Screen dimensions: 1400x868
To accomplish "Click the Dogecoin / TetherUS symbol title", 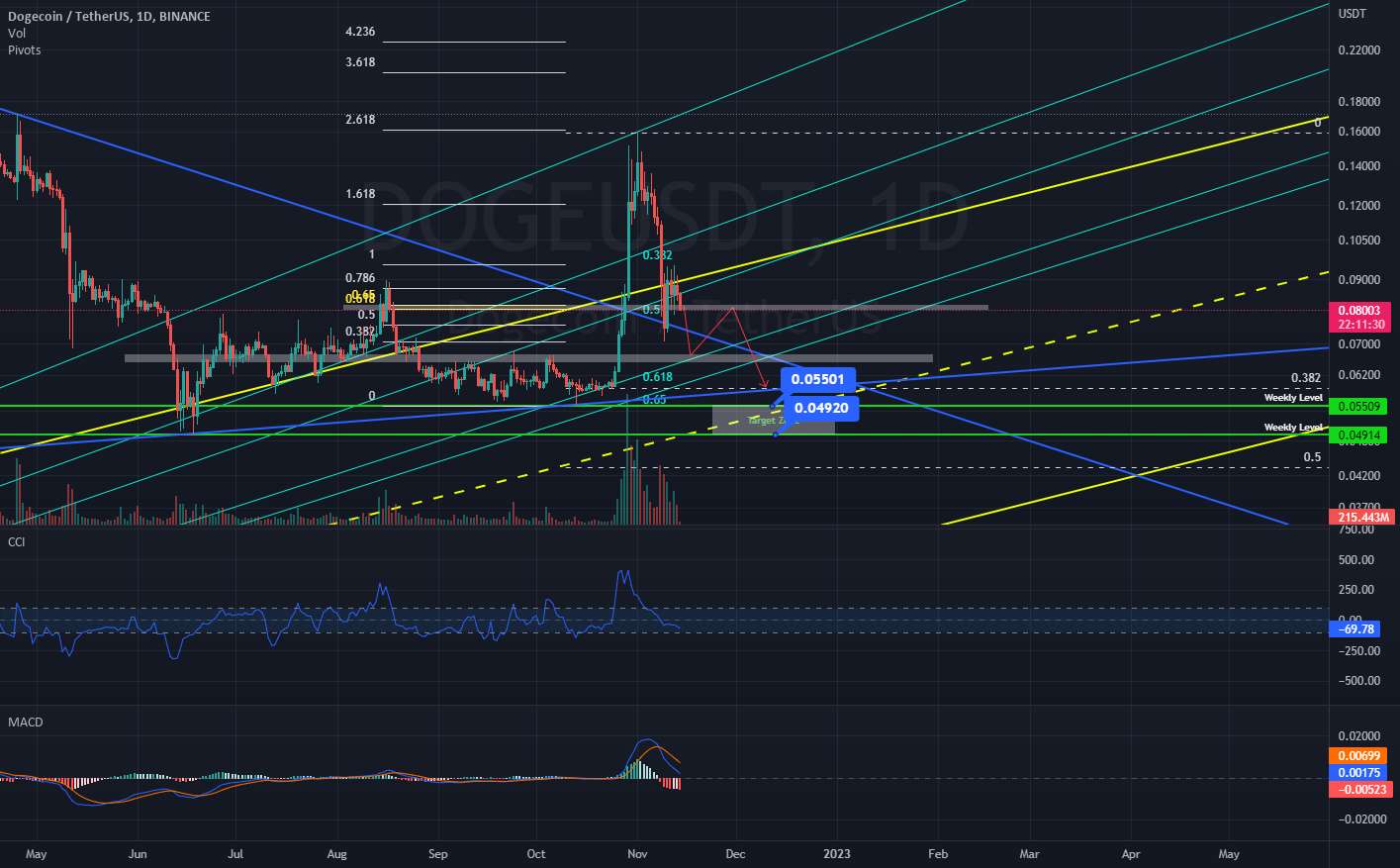I will (109, 16).
